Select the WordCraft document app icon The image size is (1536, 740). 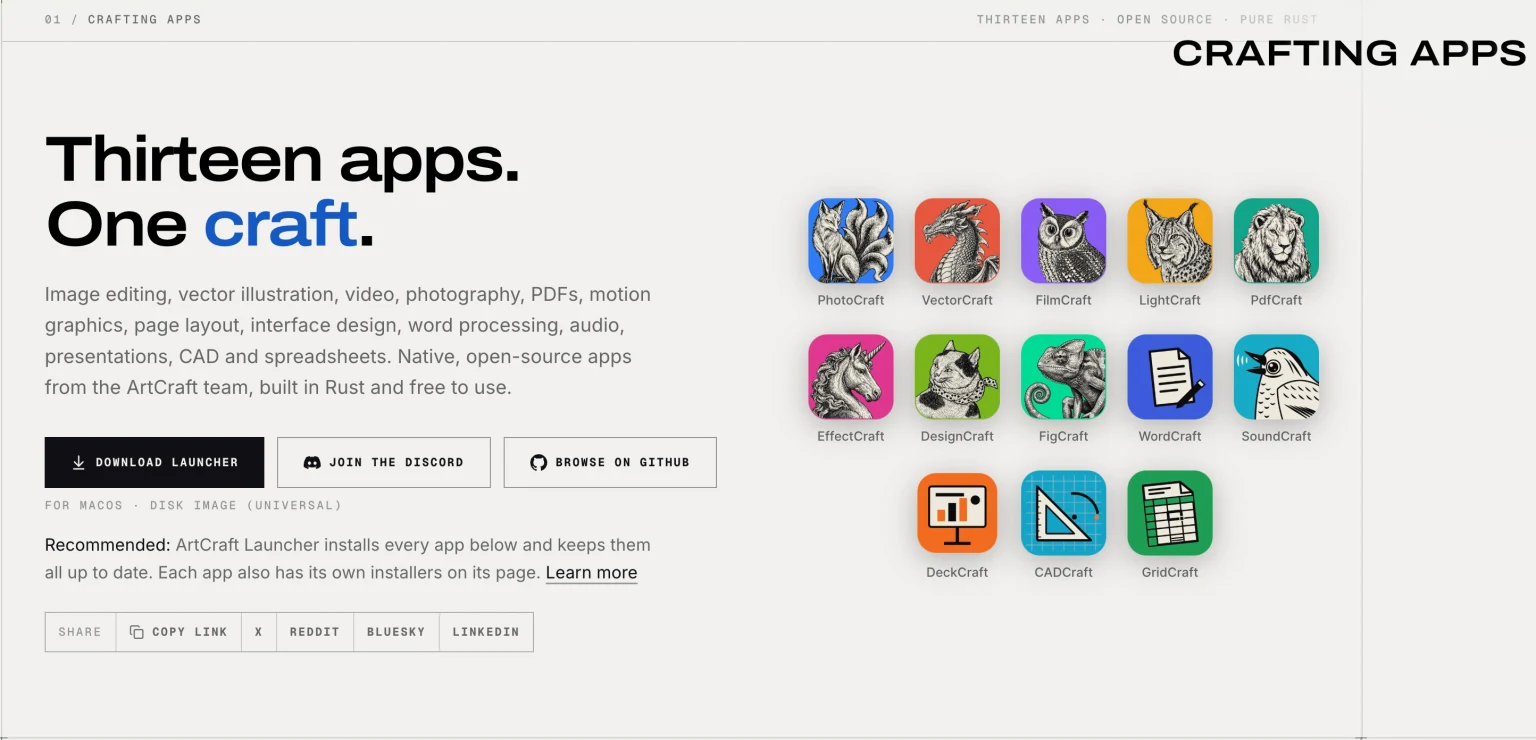(x=1170, y=377)
